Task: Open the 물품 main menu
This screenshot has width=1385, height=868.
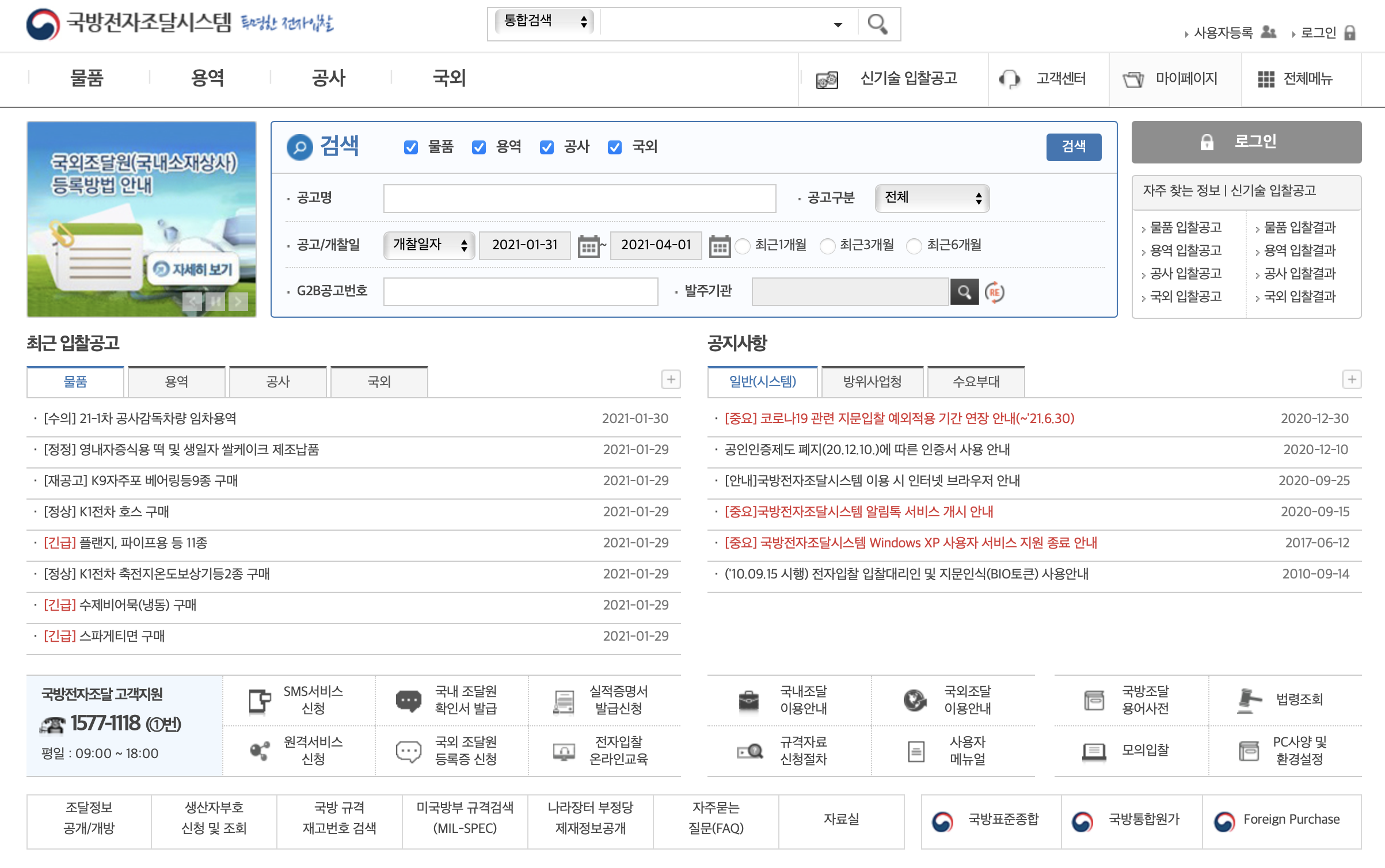Action: tap(87, 78)
